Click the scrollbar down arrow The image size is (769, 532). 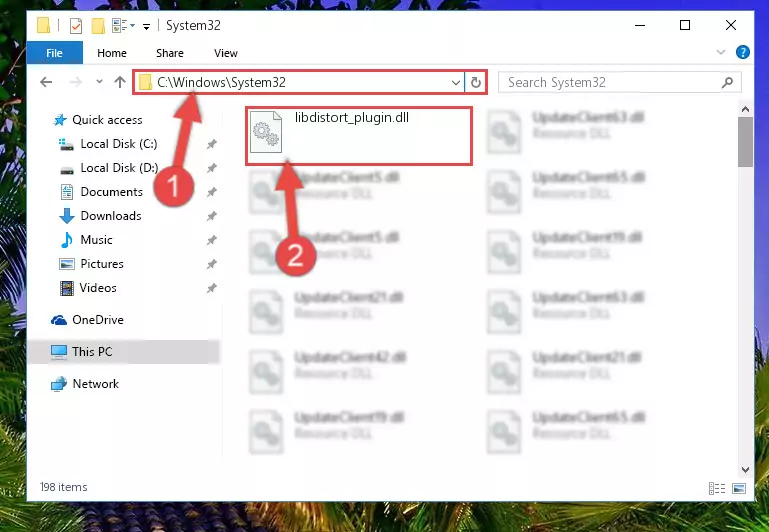[x=745, y=469]
